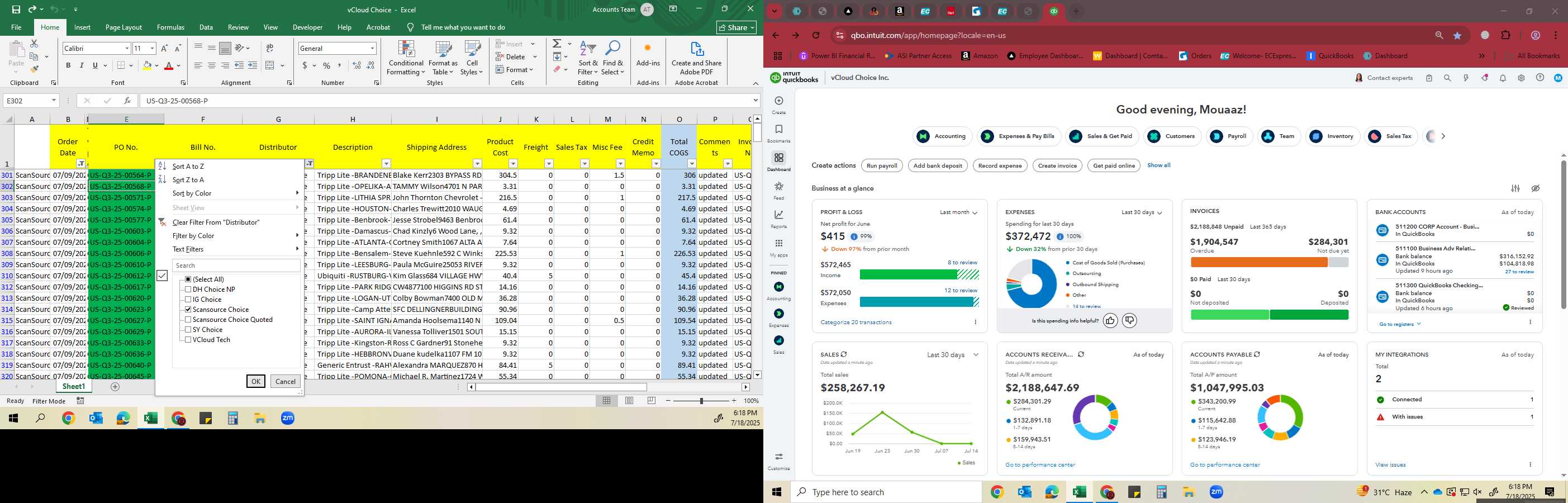Follow Categorize 20 transactions link
This screenshot has width=1568, height=503.
(856, 322)
